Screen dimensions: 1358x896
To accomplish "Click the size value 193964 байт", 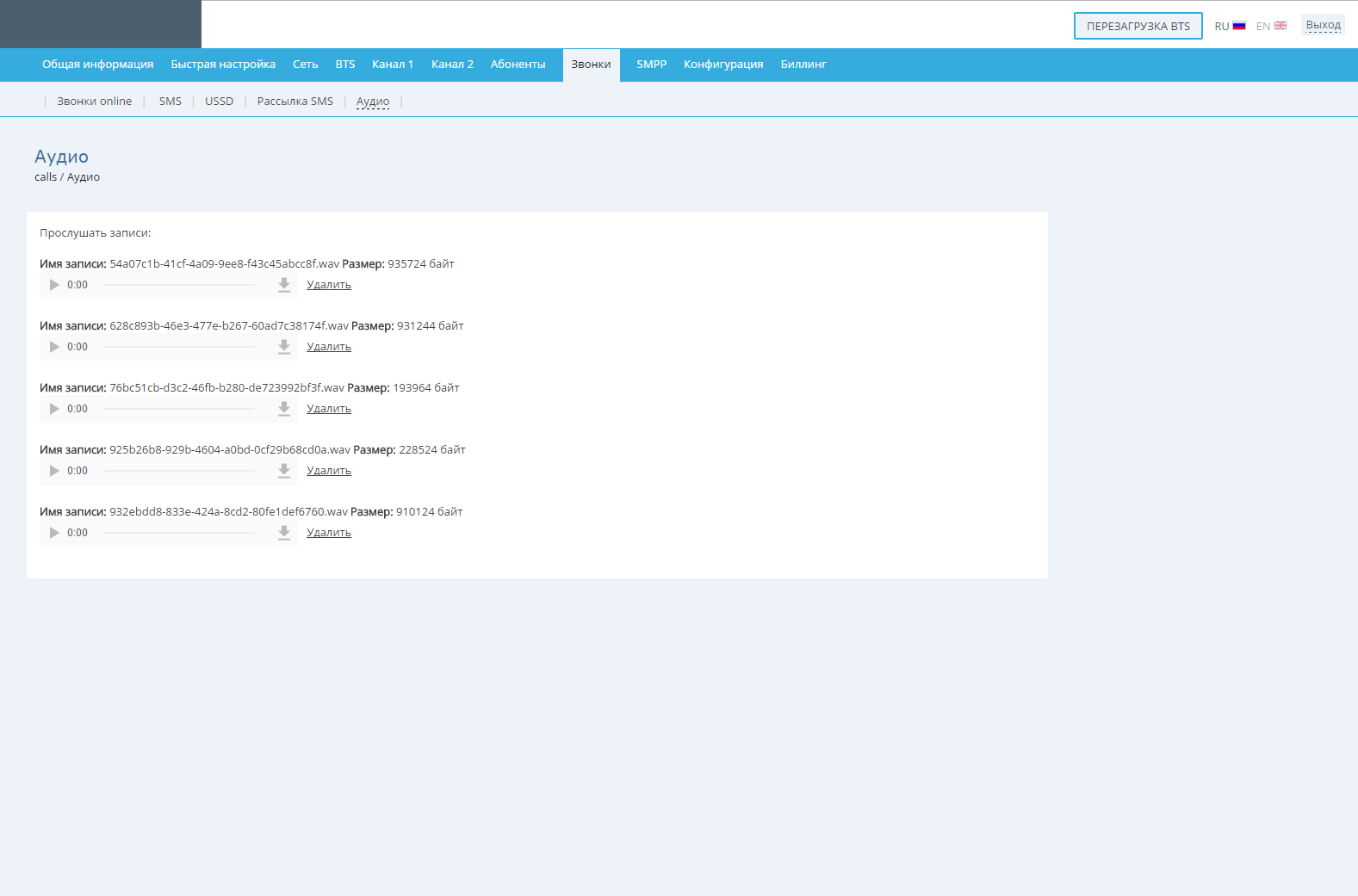I will coord(426,388).
